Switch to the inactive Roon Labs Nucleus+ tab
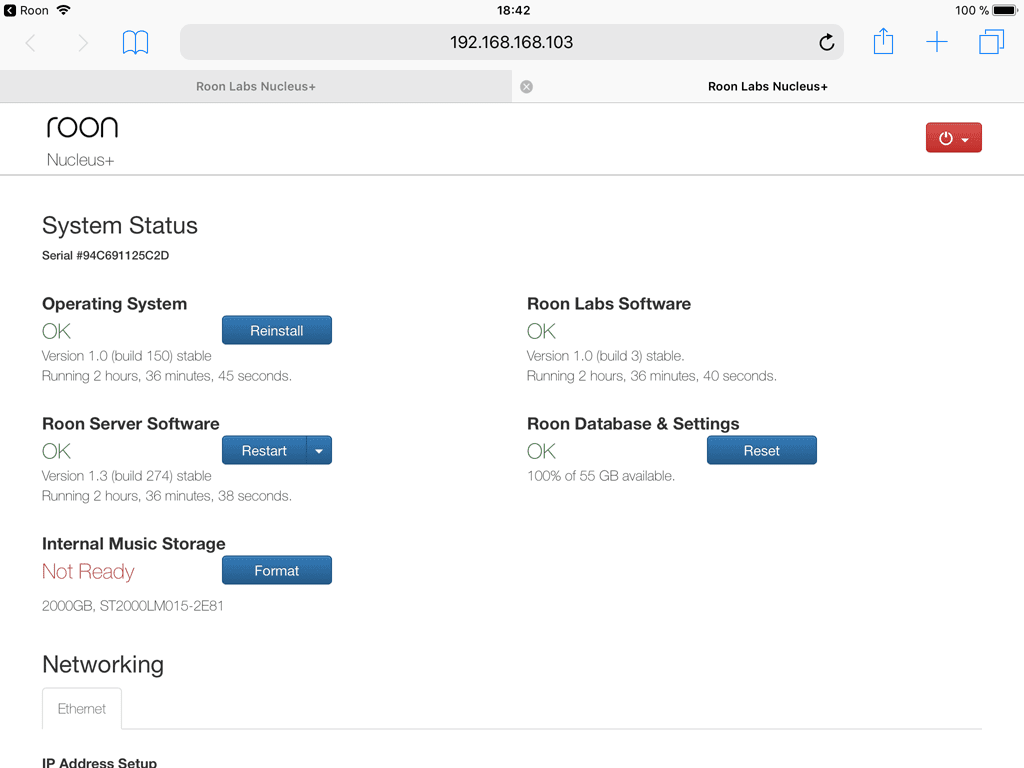The image size is (1024, 768). click(256, 86)
